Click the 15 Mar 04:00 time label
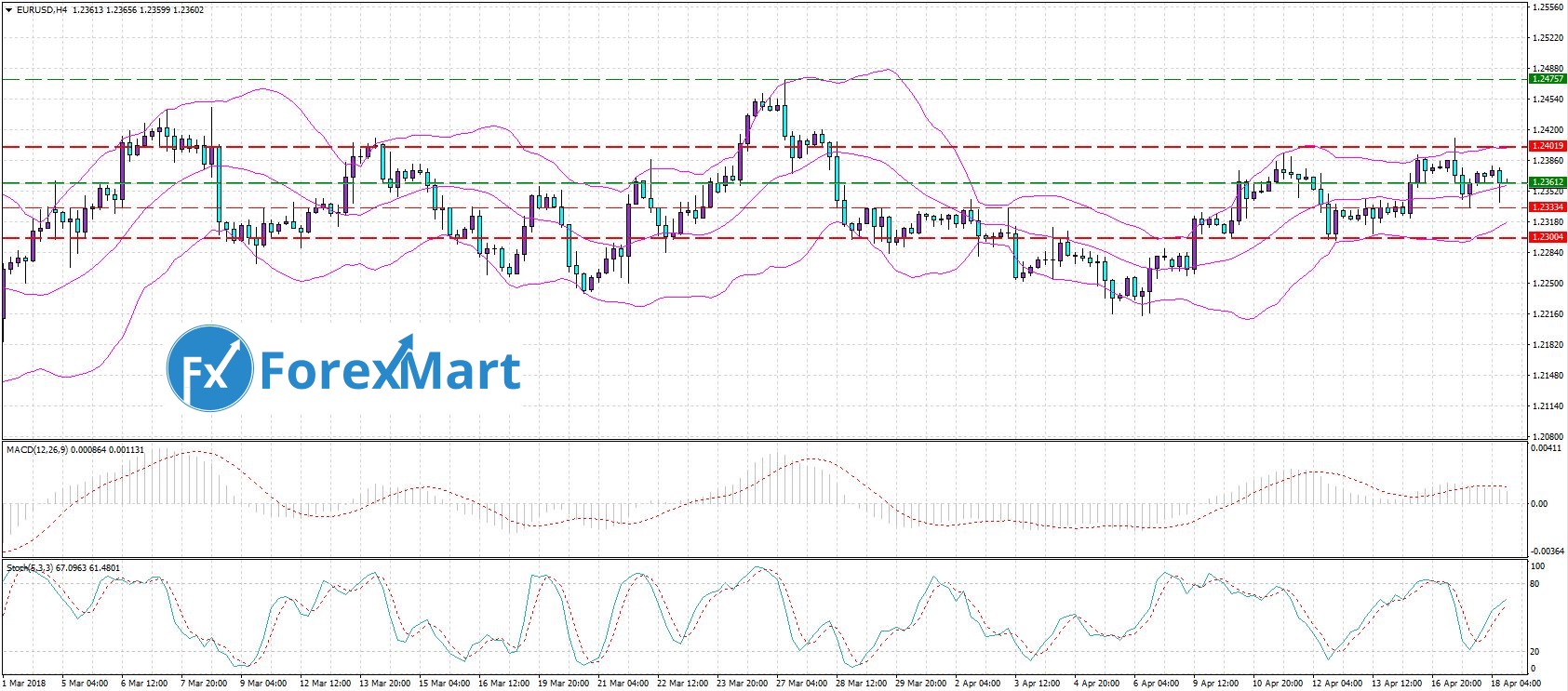Image resolution: width=1568 pixels, height=691 pixels. point(444,684)
